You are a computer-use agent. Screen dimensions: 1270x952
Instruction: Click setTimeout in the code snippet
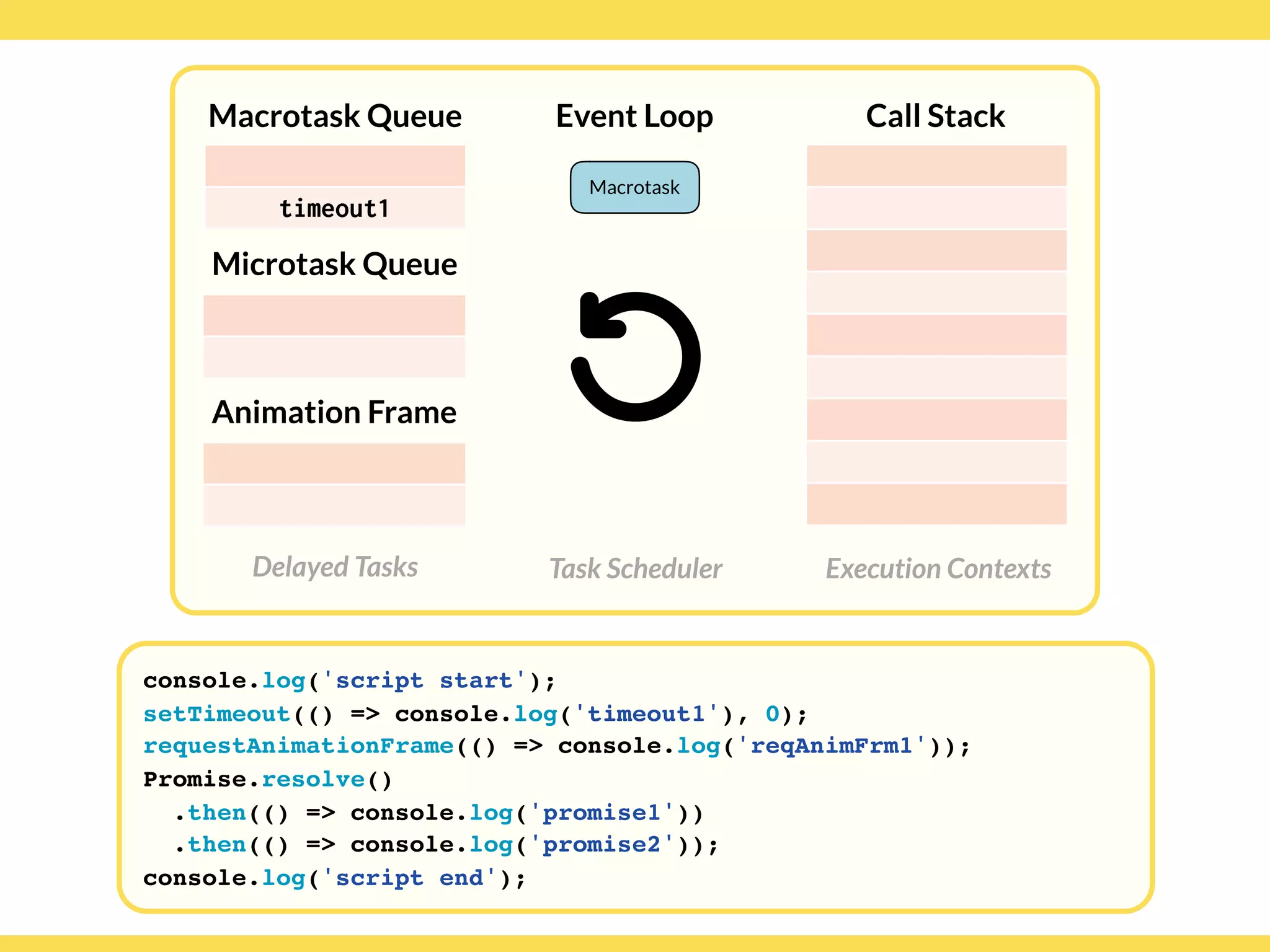tap(217, 714)
